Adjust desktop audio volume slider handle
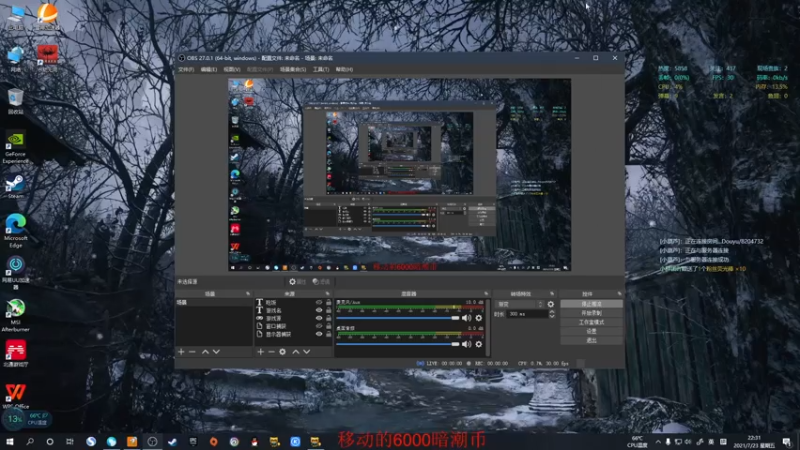Viewport: 800px width, 450px height. pyautogui.click(x=455, y=344)
